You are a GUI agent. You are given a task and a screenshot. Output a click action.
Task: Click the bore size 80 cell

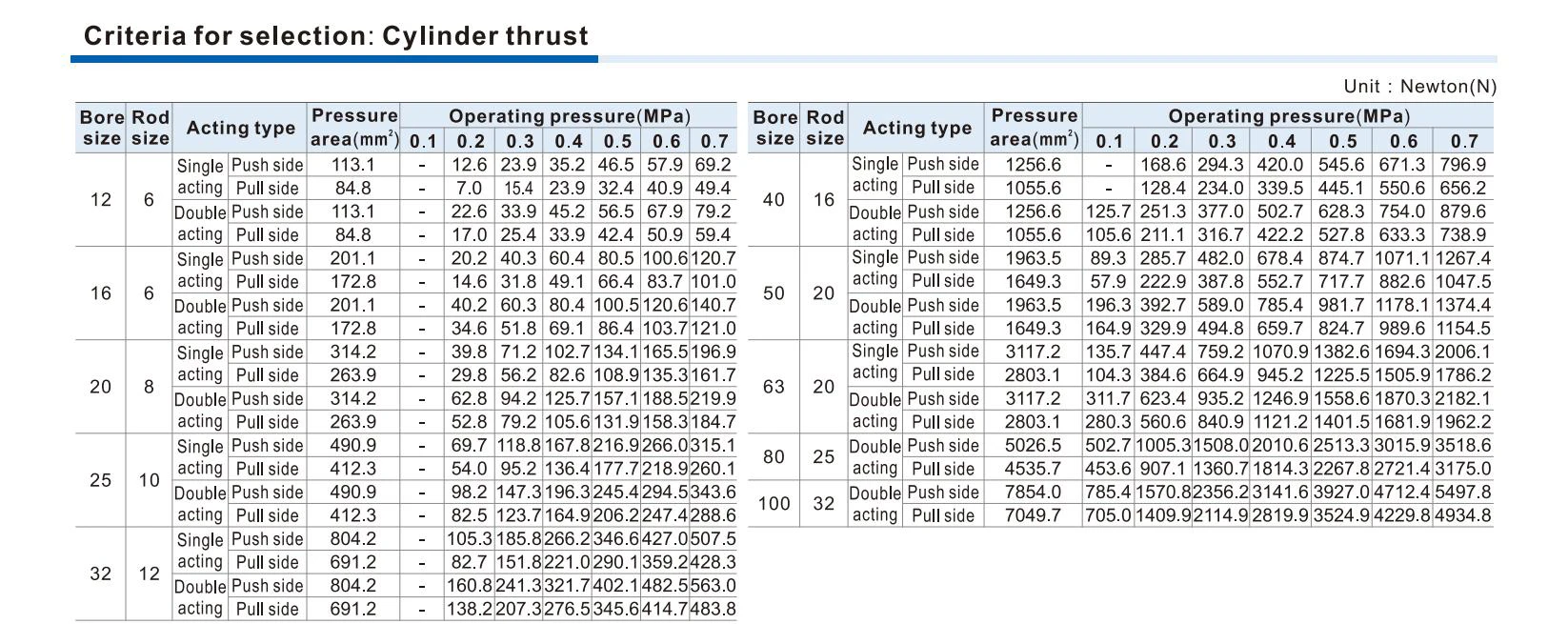point(774,456)
